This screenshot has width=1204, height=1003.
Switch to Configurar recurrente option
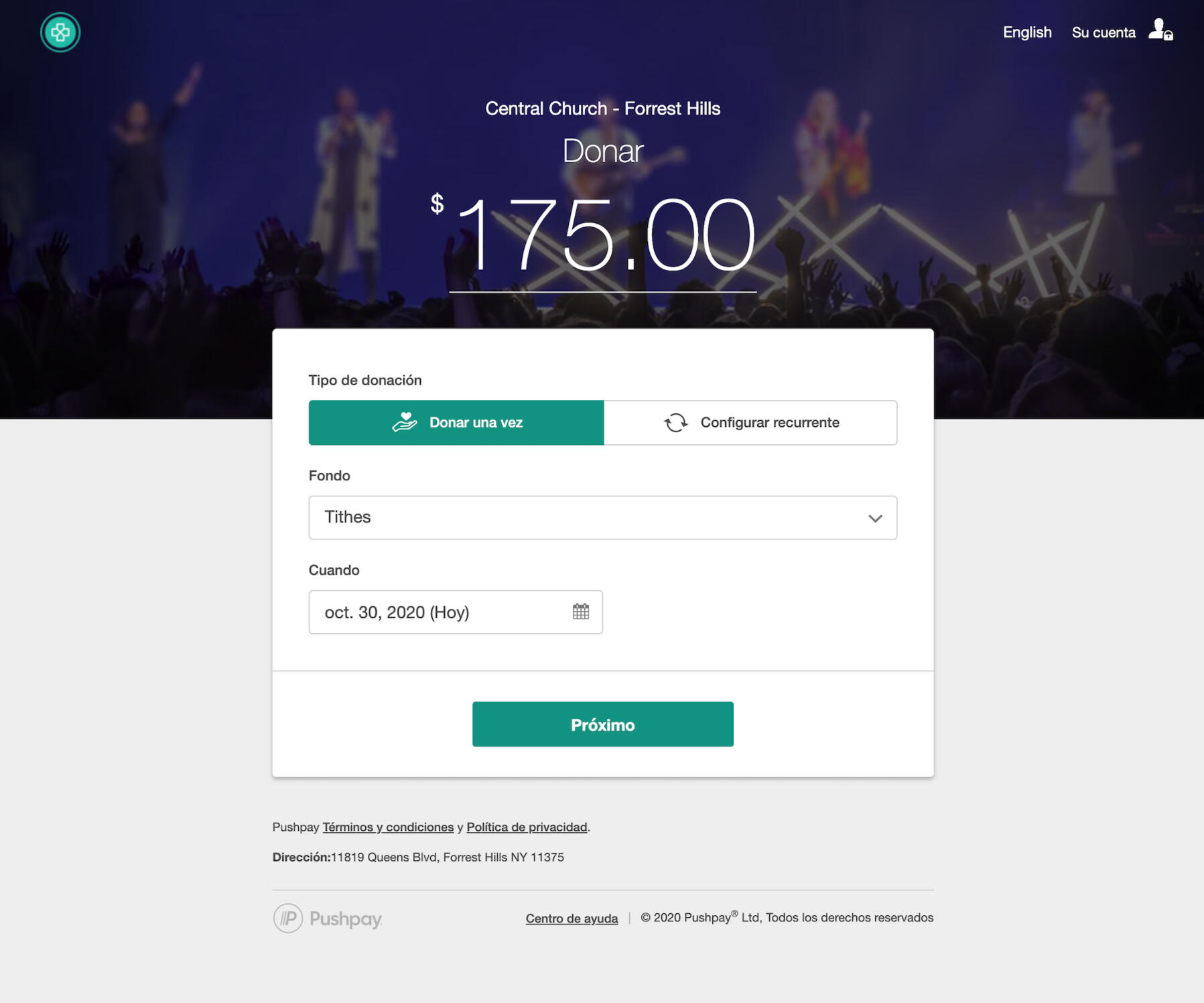[750, 423]
